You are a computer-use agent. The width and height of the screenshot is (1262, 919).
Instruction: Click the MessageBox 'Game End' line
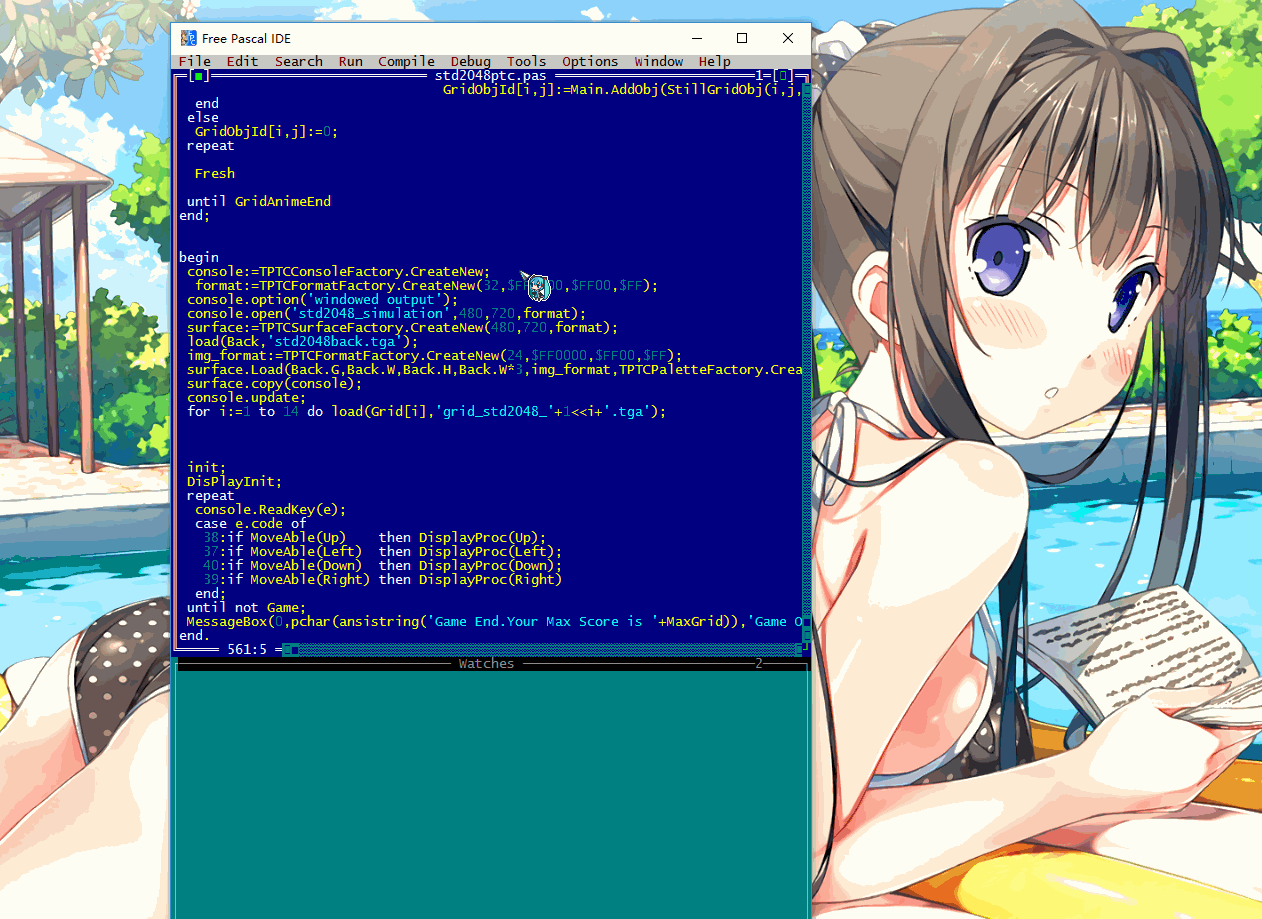pos(494,621)
